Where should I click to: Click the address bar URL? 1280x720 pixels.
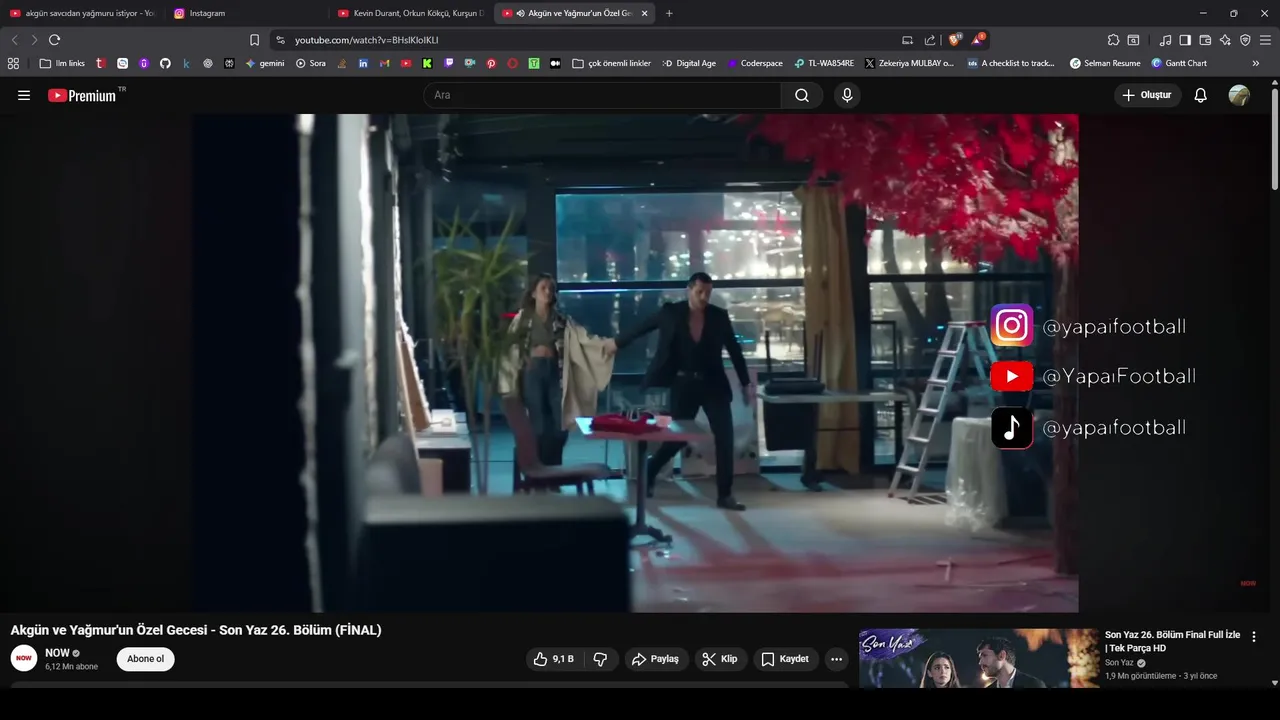[366, 40]
